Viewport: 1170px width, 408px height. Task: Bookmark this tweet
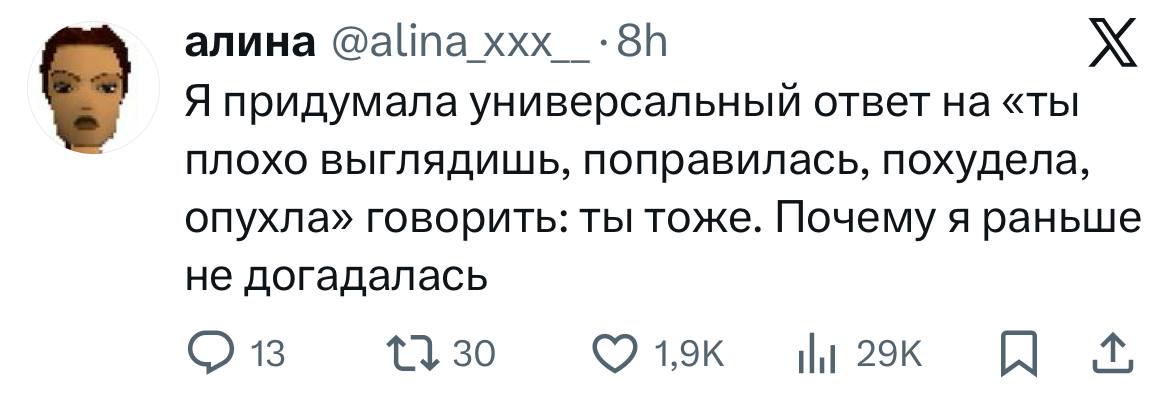point(1016,353)
